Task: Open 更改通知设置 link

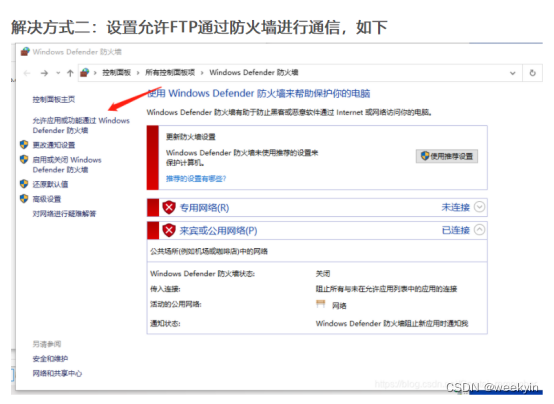Action: [54, 145]
